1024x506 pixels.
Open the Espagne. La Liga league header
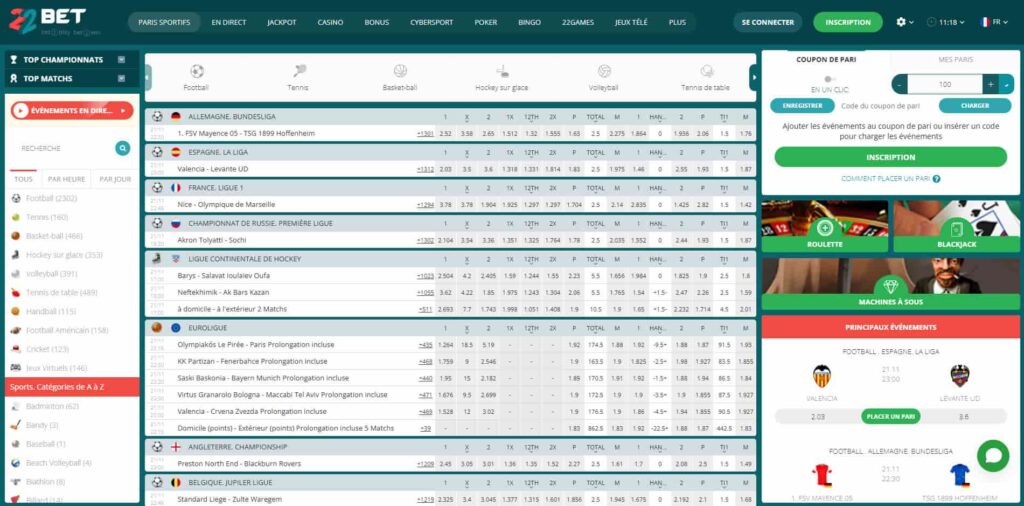(x=218, y=152)
